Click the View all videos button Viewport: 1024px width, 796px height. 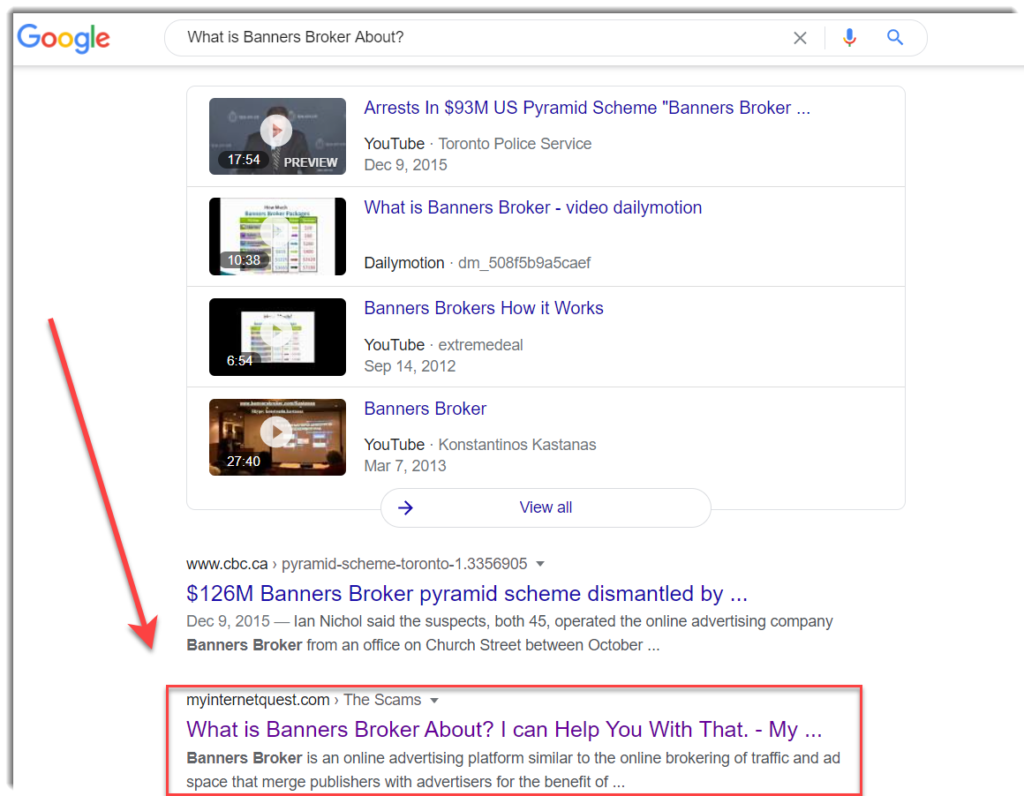point(545,508)
